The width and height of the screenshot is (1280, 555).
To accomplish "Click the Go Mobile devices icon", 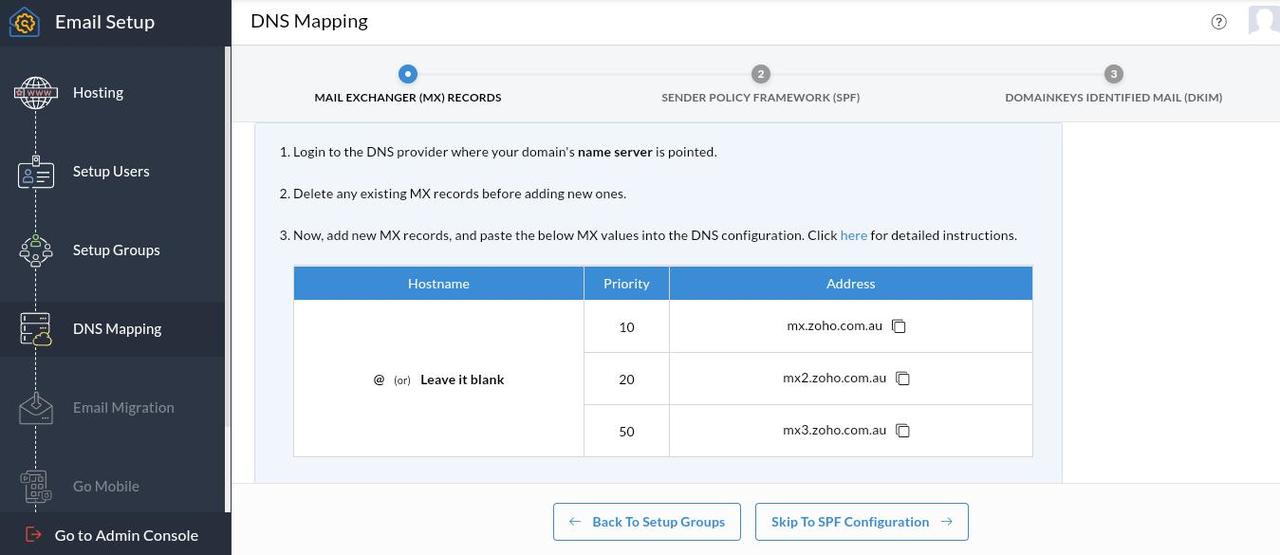I will (36, 486).
